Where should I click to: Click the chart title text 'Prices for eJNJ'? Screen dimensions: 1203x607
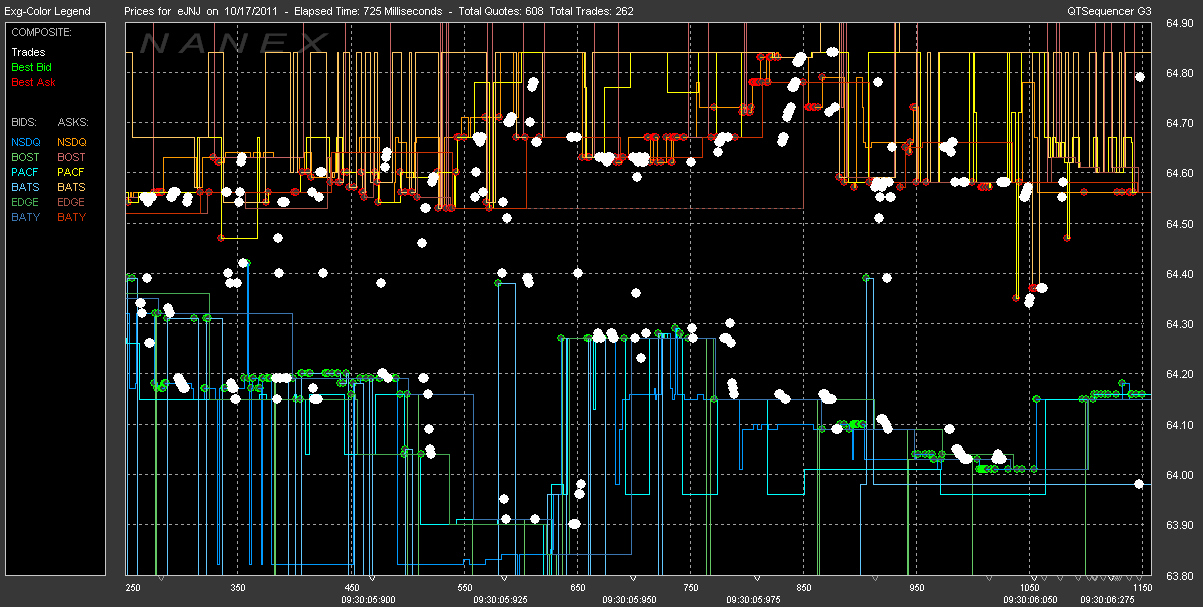point(163,11)
